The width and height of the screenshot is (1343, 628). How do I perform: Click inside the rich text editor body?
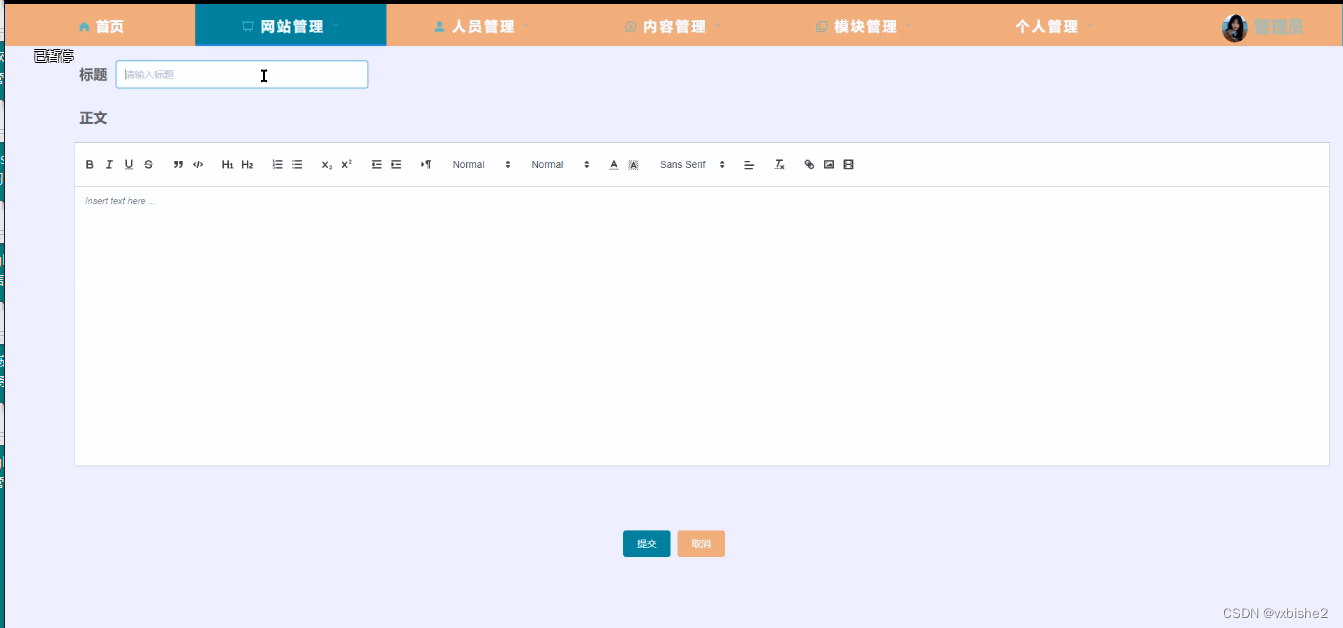pyautogui.click(x=702, y=325)
